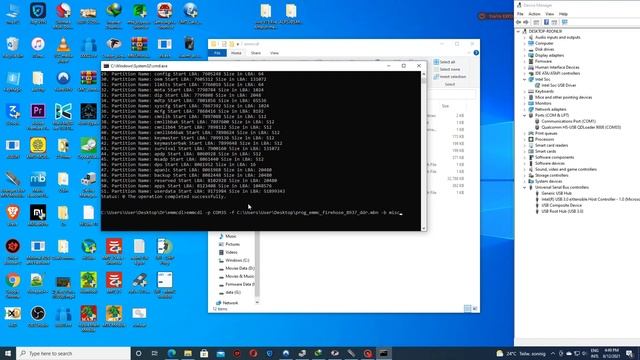
Task: Click Scan for hardware changes toolbar icon
Action: click(x=565, y=22)
